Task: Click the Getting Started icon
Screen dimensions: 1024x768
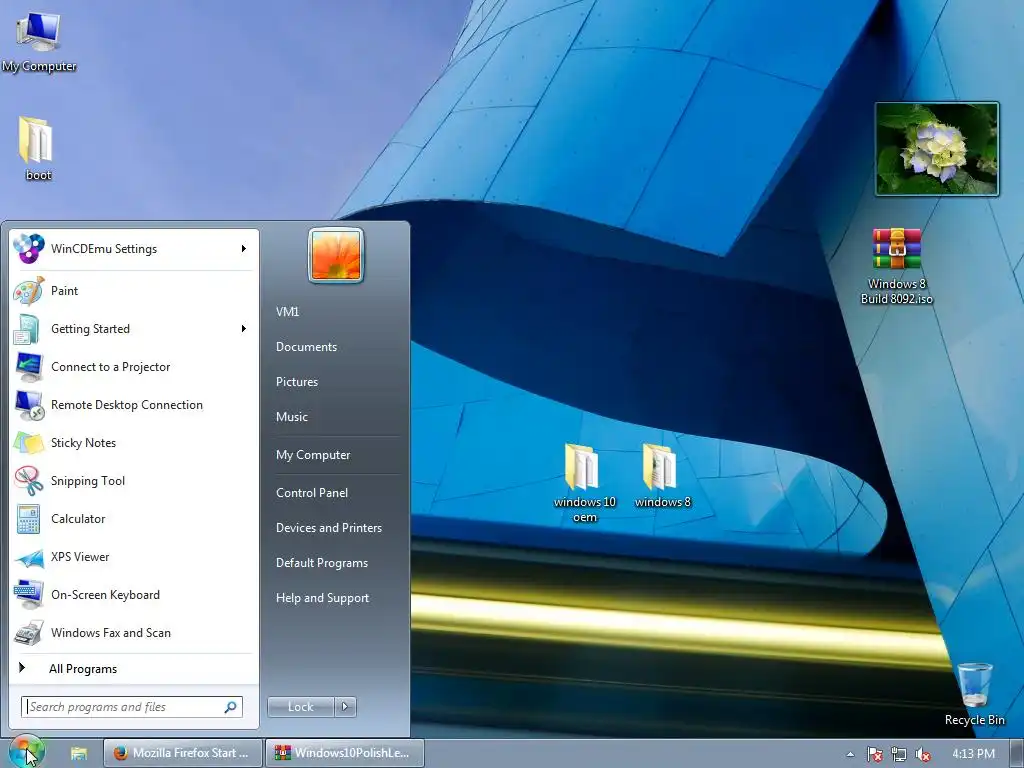Action: click(27, 328)
